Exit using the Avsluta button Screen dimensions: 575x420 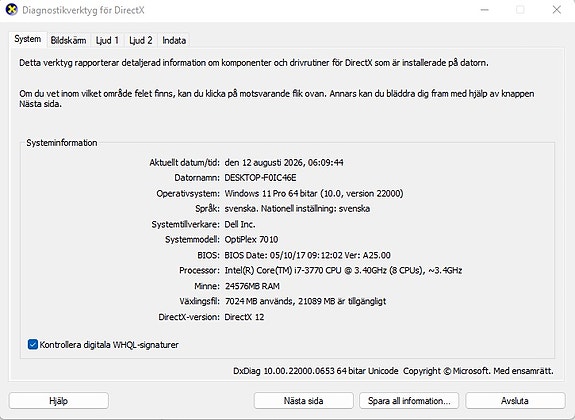(x=515, y=401)
